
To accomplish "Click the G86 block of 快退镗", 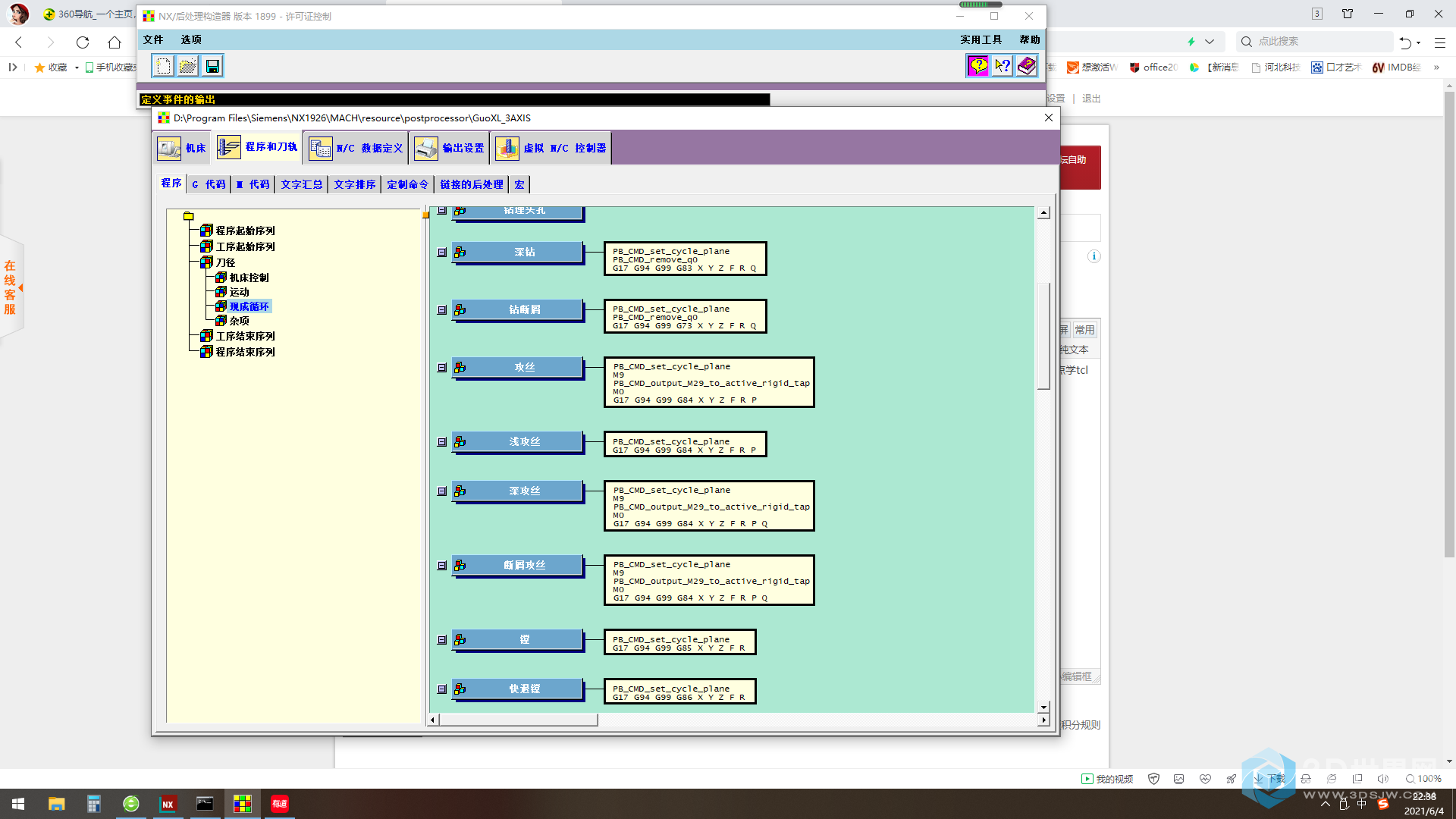I will coord(679,698).
